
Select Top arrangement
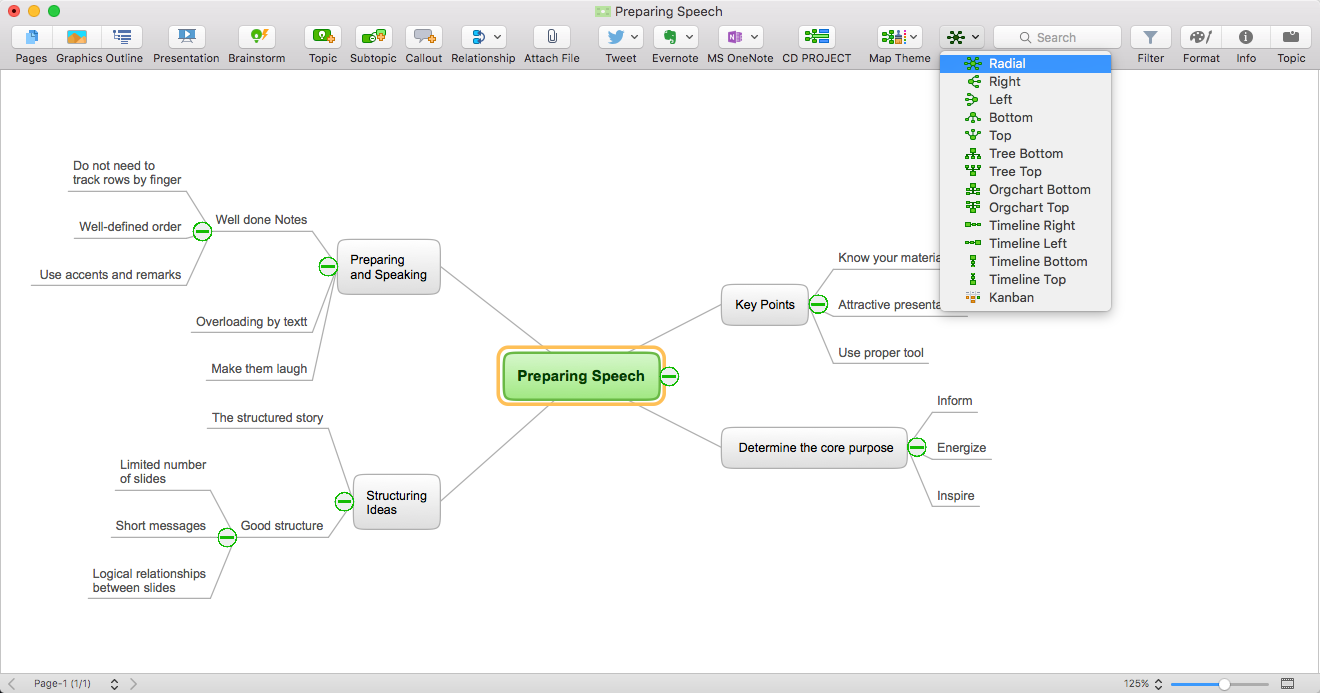pos(1025,135)
